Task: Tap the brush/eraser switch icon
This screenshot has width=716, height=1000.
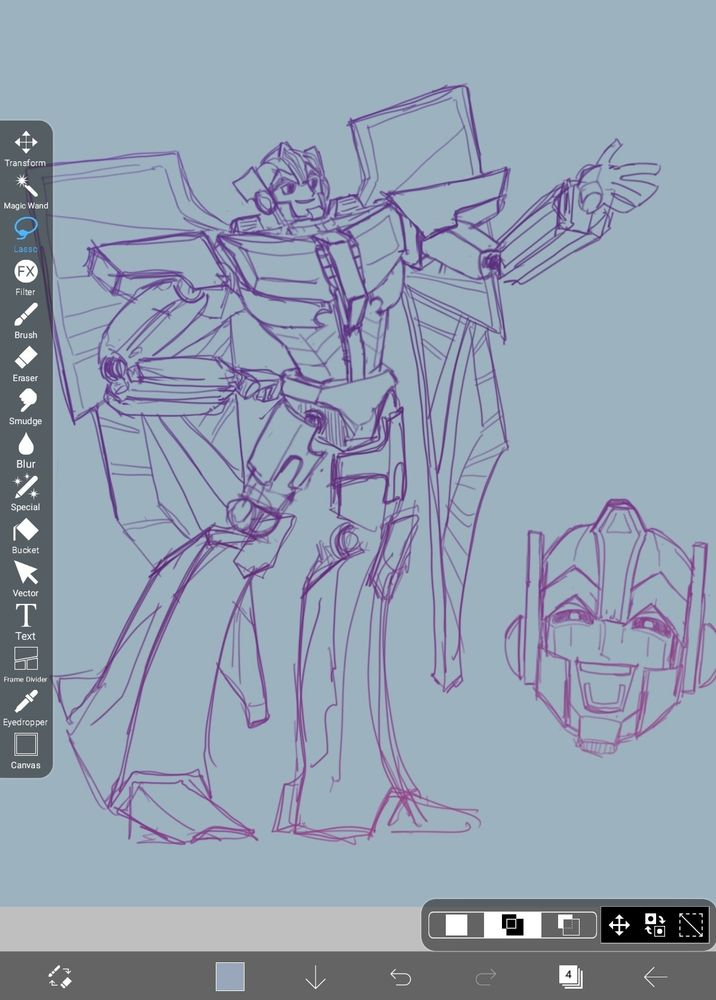Action: click(60, 976)
